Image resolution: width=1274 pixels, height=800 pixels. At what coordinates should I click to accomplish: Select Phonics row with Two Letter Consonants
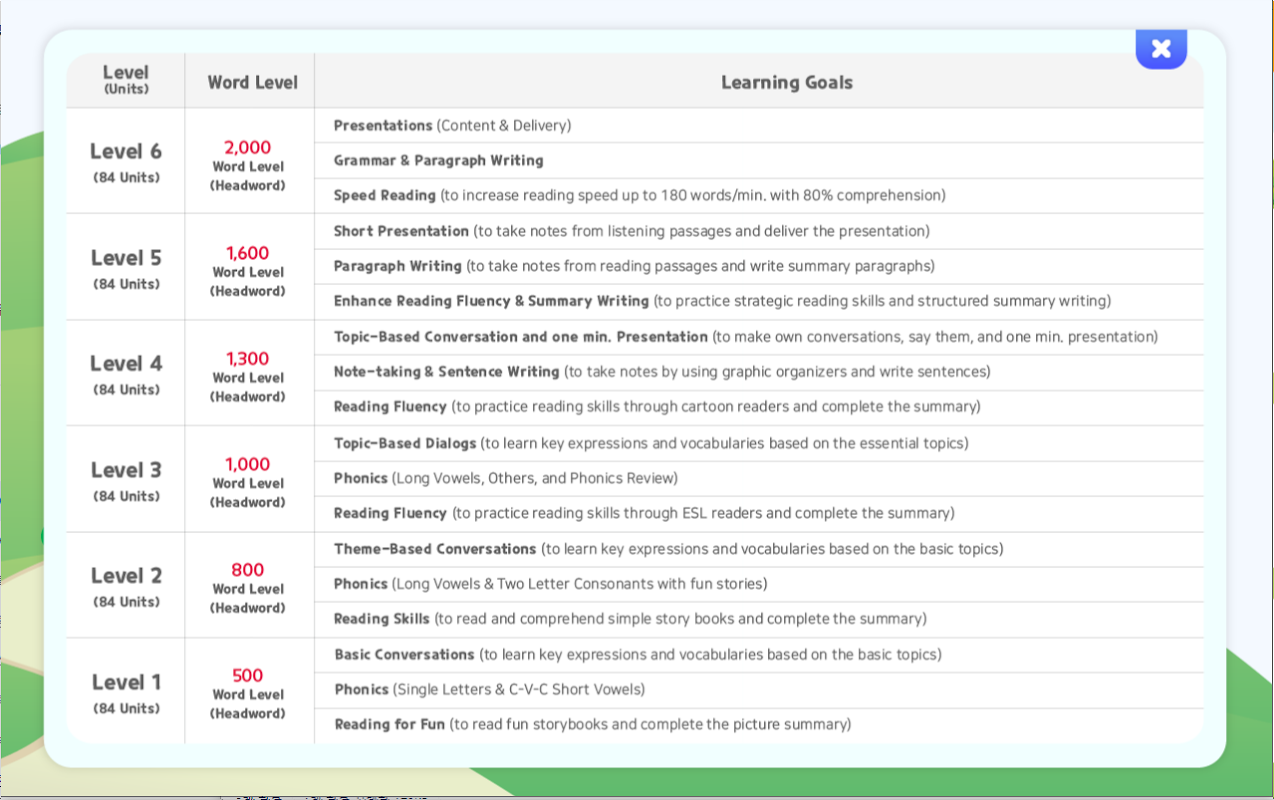[759, 584]
